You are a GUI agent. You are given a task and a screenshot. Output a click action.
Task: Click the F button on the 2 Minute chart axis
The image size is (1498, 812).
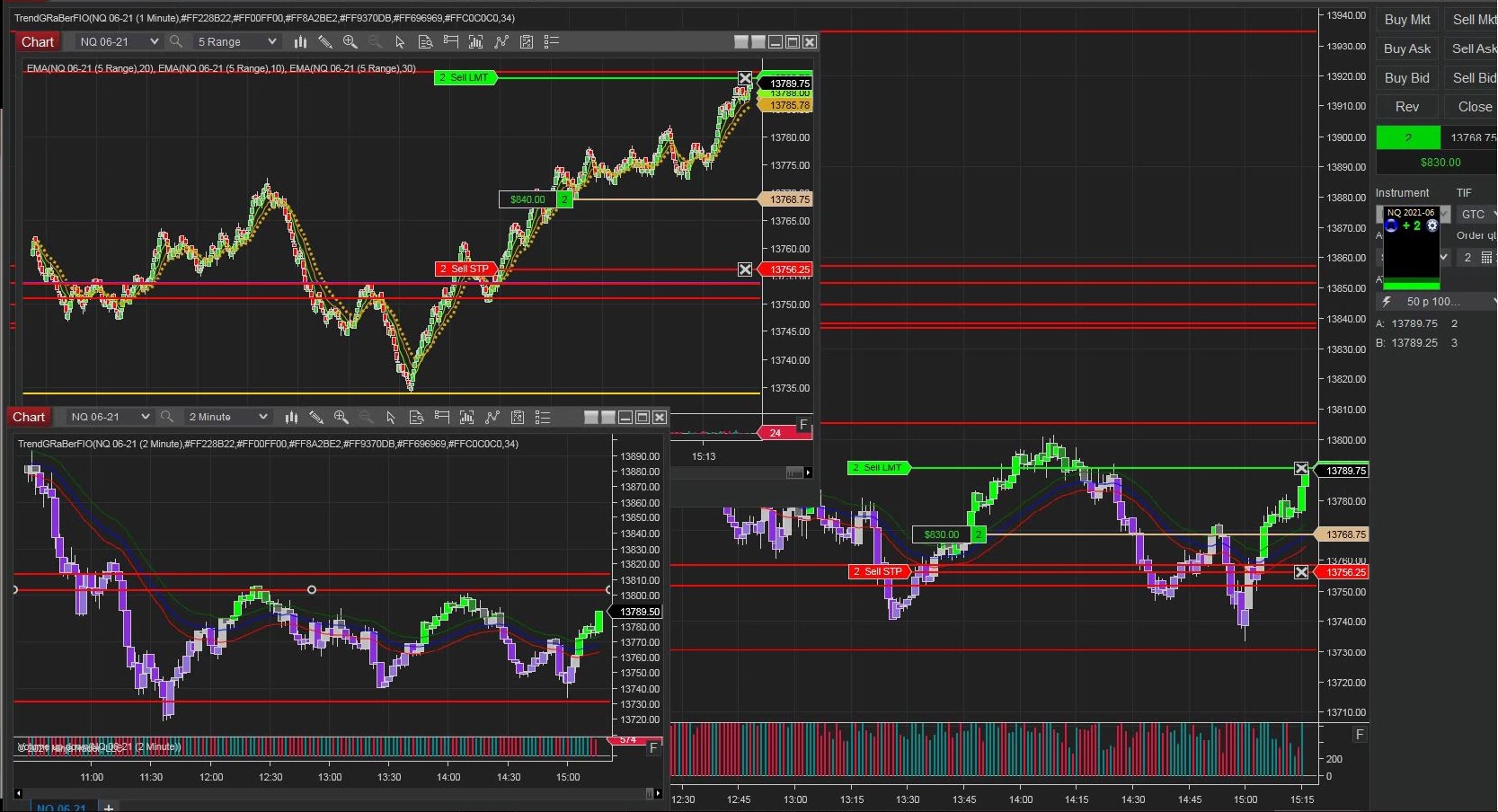pos(653,747)
